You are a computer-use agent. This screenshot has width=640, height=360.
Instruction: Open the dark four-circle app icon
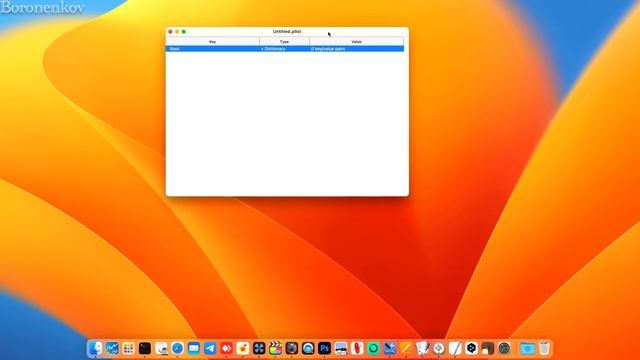259,348
